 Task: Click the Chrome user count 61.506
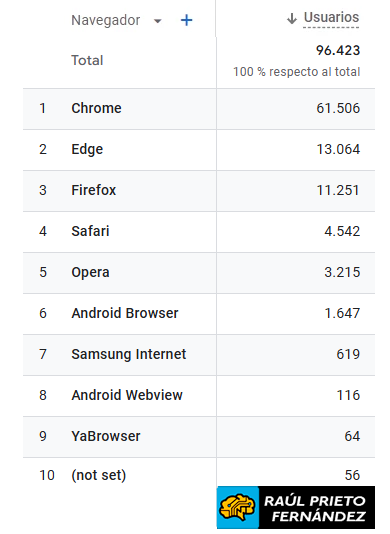pos(338,109)
